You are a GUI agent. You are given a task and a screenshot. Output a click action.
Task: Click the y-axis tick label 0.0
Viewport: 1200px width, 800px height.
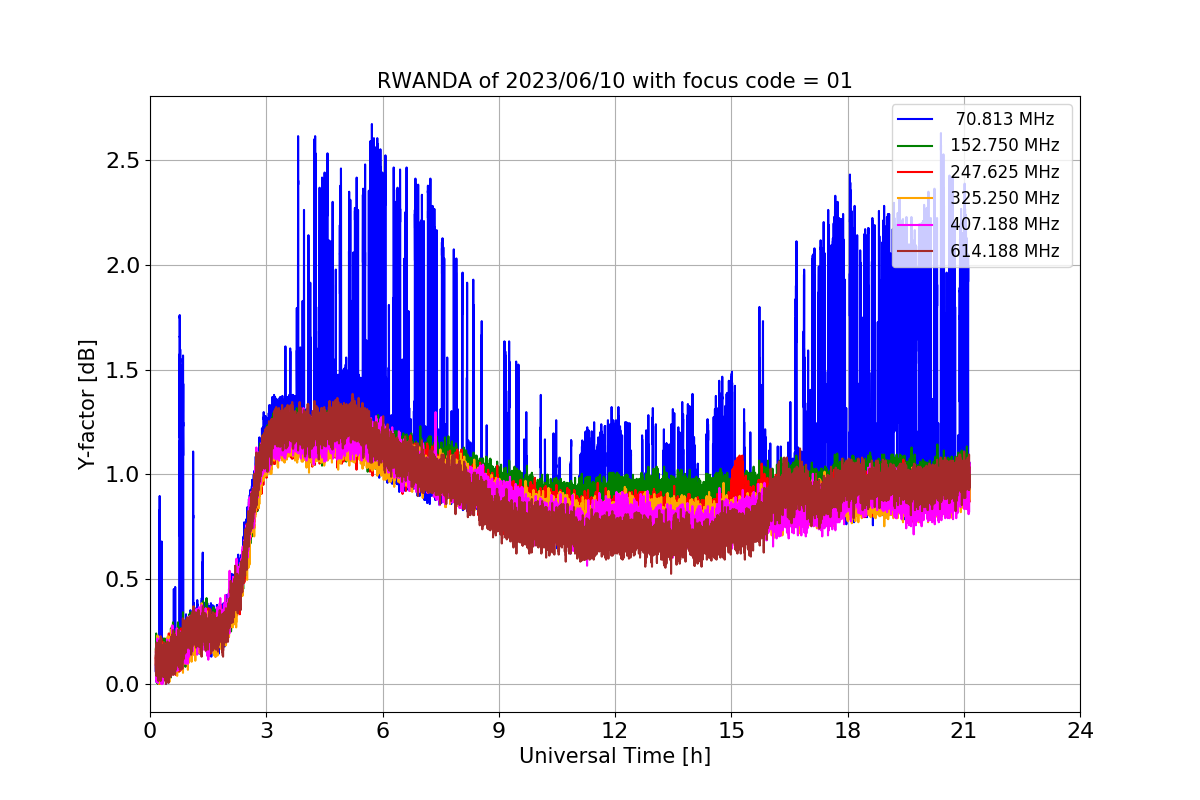coord(124,685)
